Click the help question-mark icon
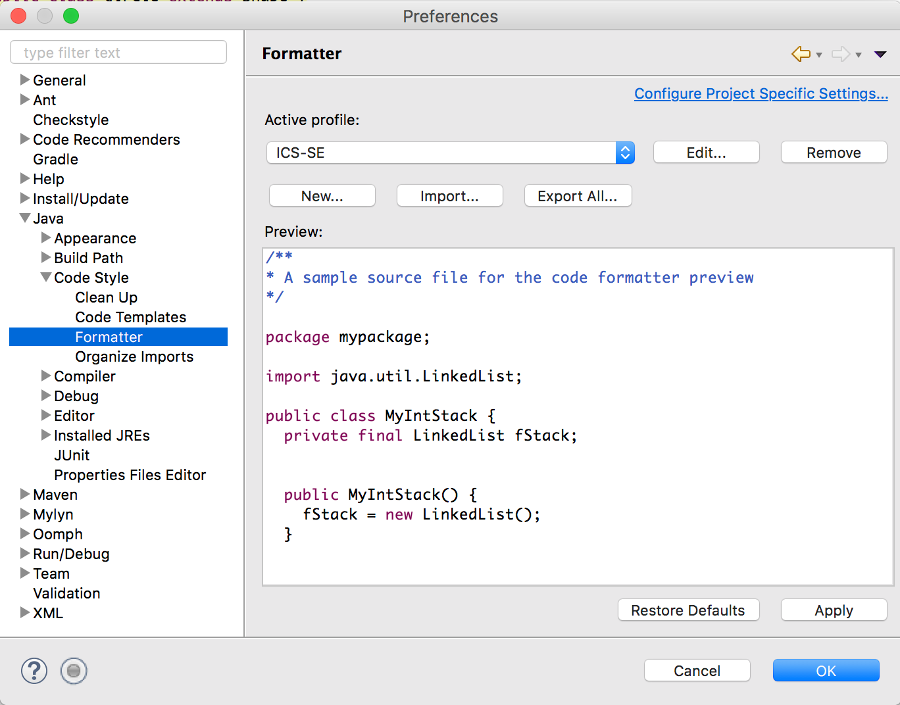Screen dimensions: 900x705 [x=34, y=670]
